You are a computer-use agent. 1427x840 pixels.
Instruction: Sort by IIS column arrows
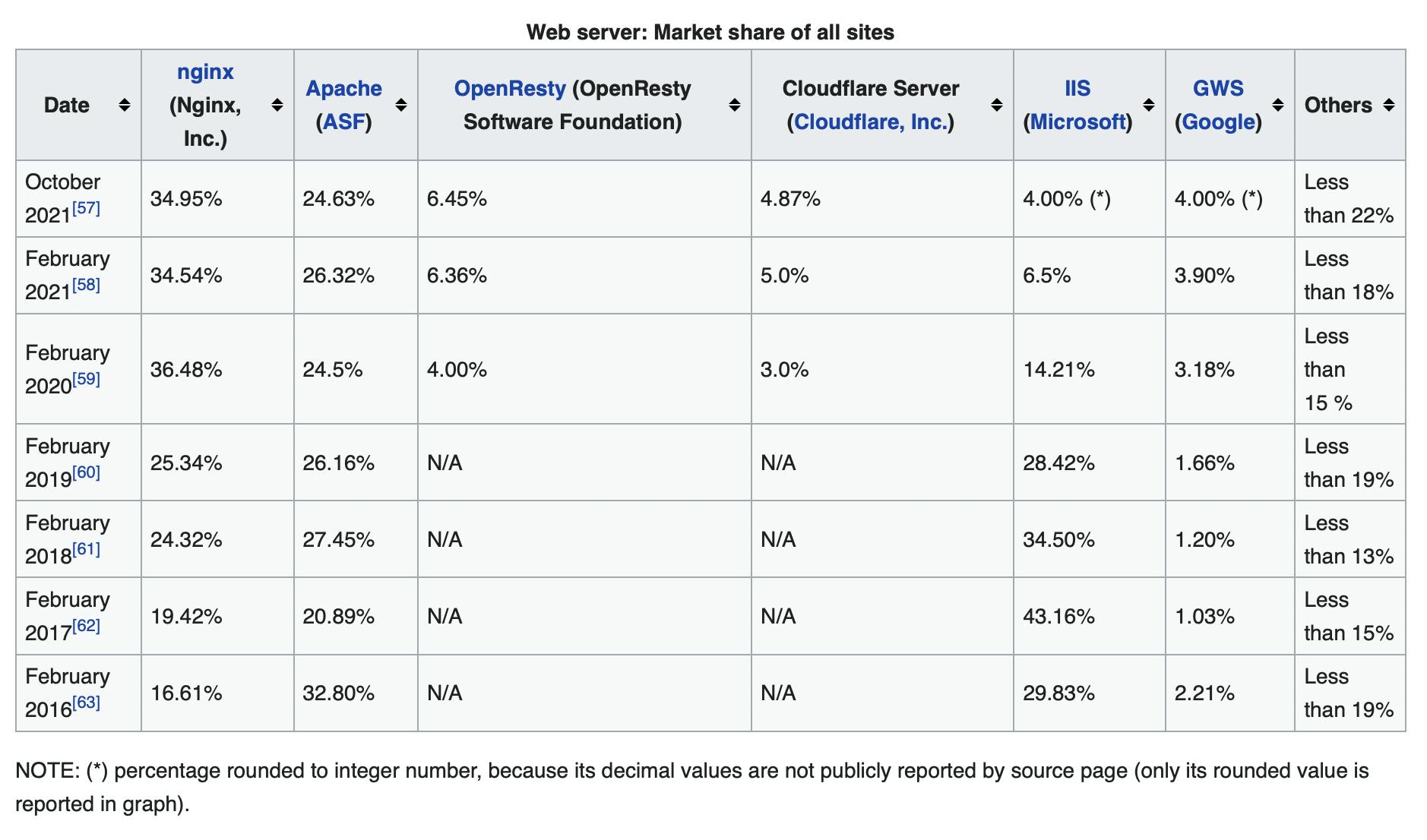(1149, 105)
